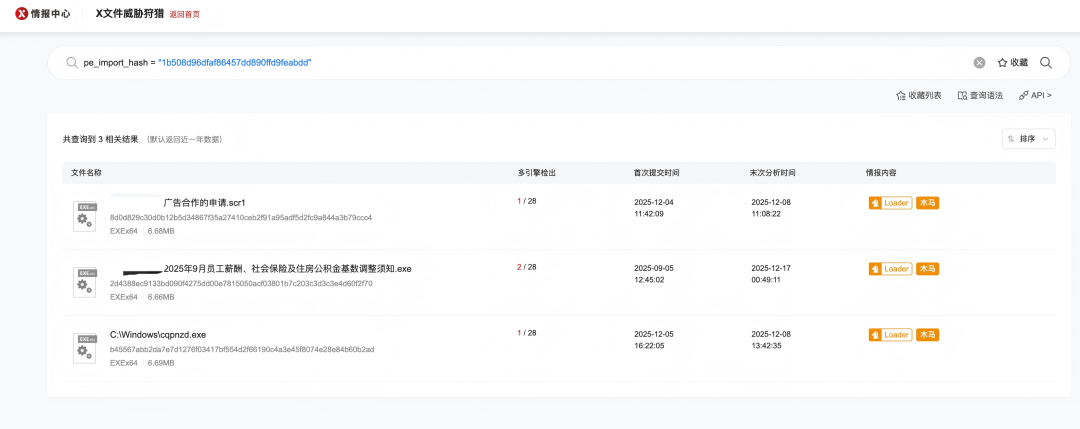This screenshot has height=429, width=1080.
Task: Click detection ratio 2 / 28
Action: 526,267
